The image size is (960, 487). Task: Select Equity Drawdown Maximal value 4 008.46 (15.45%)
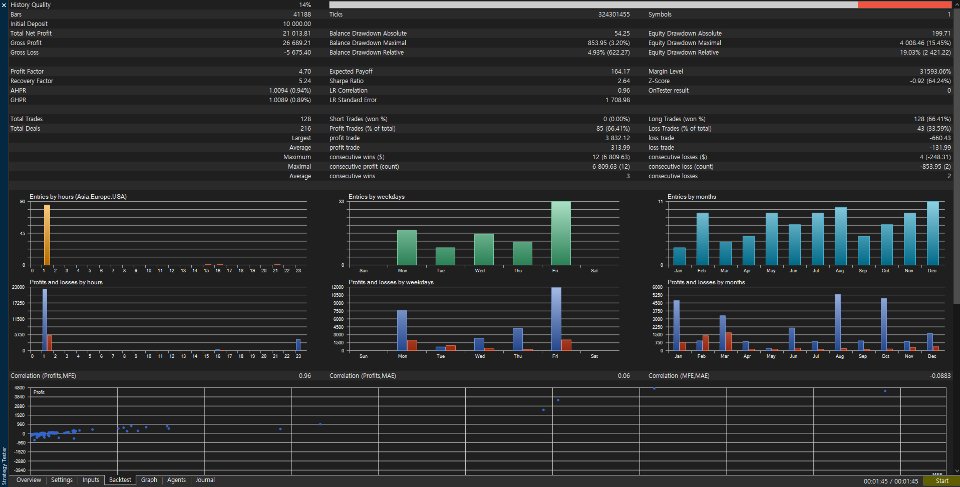[925, 43]
